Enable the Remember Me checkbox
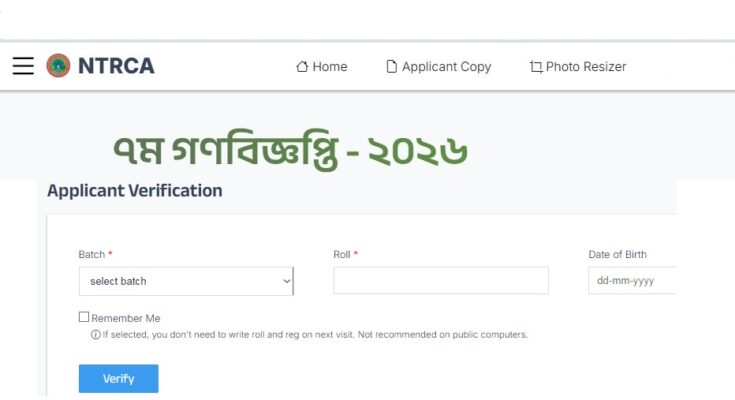Viewport: 735px width, 400px height. [x=84, y=318]
